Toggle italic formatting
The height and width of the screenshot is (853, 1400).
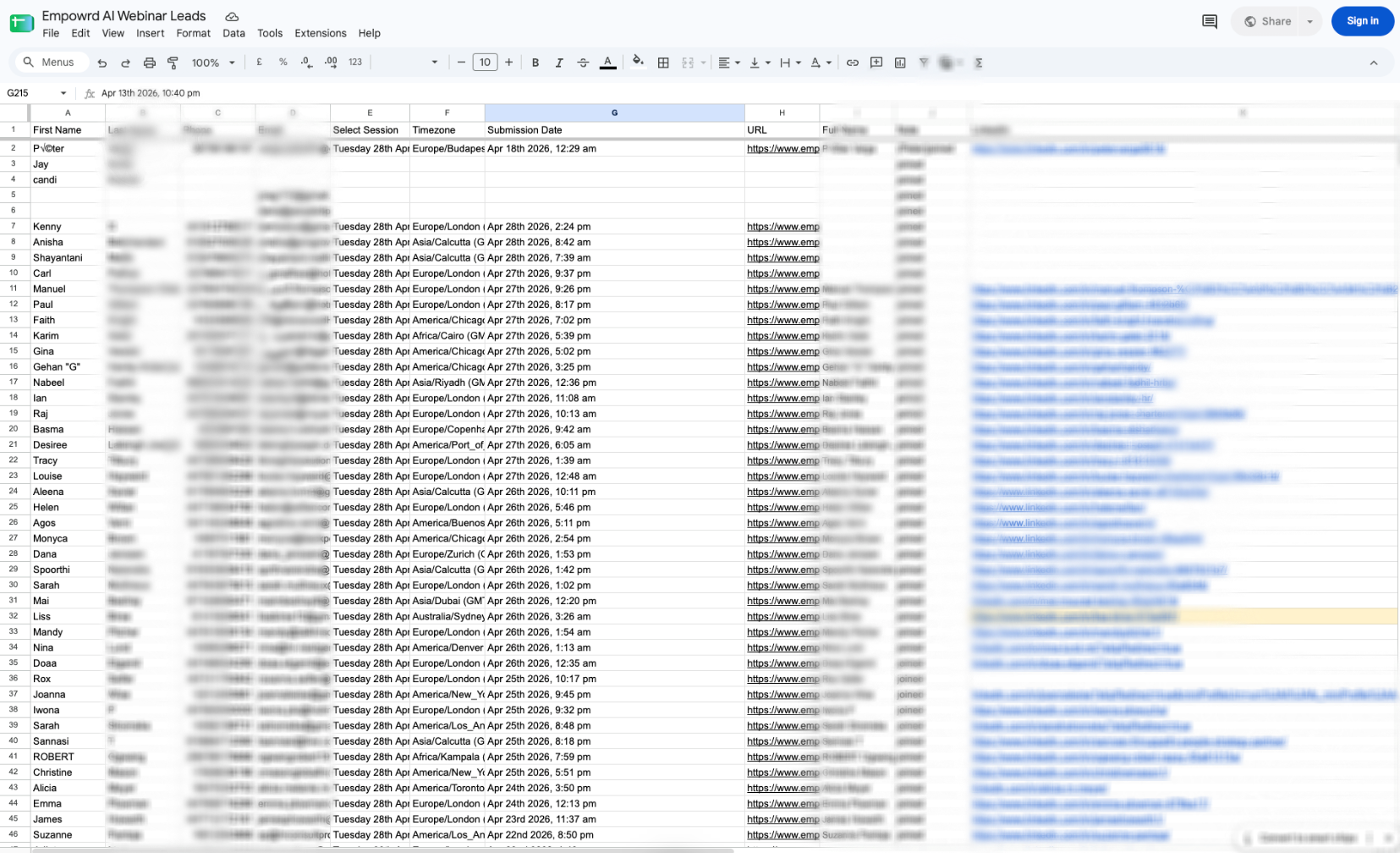559,63
